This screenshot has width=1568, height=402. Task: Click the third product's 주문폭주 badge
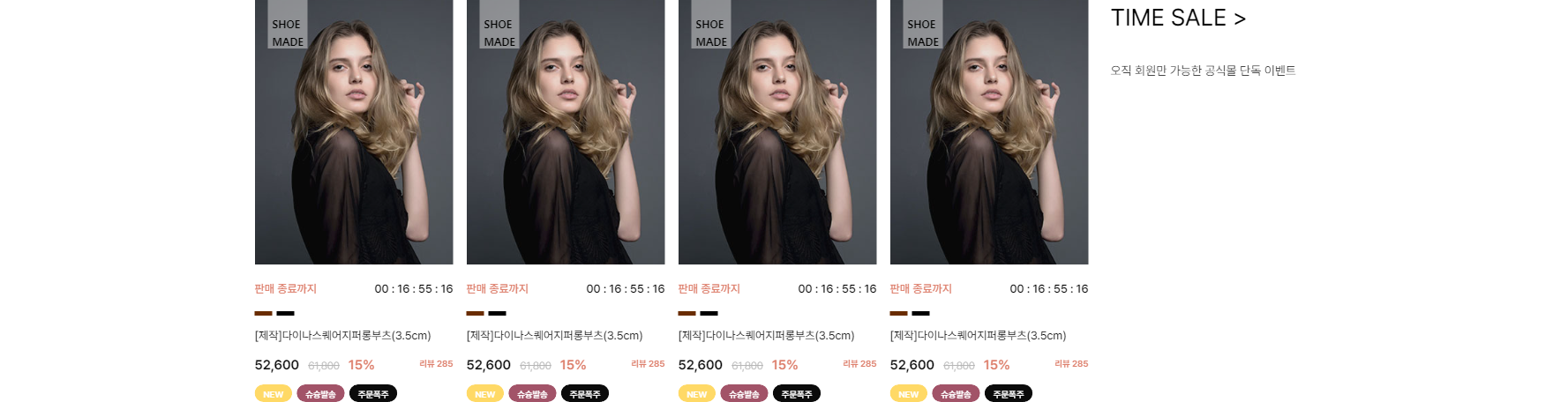pyautogui.click(x=797, y=393)
